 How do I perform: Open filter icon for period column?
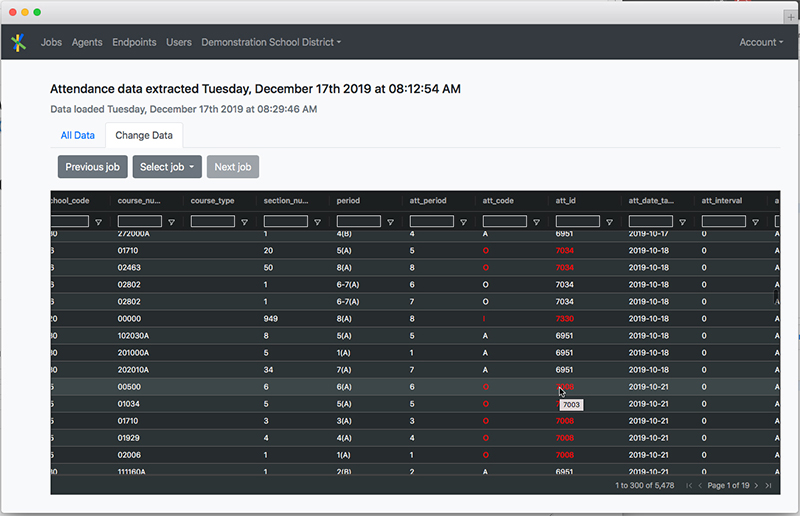pos(391,222)
